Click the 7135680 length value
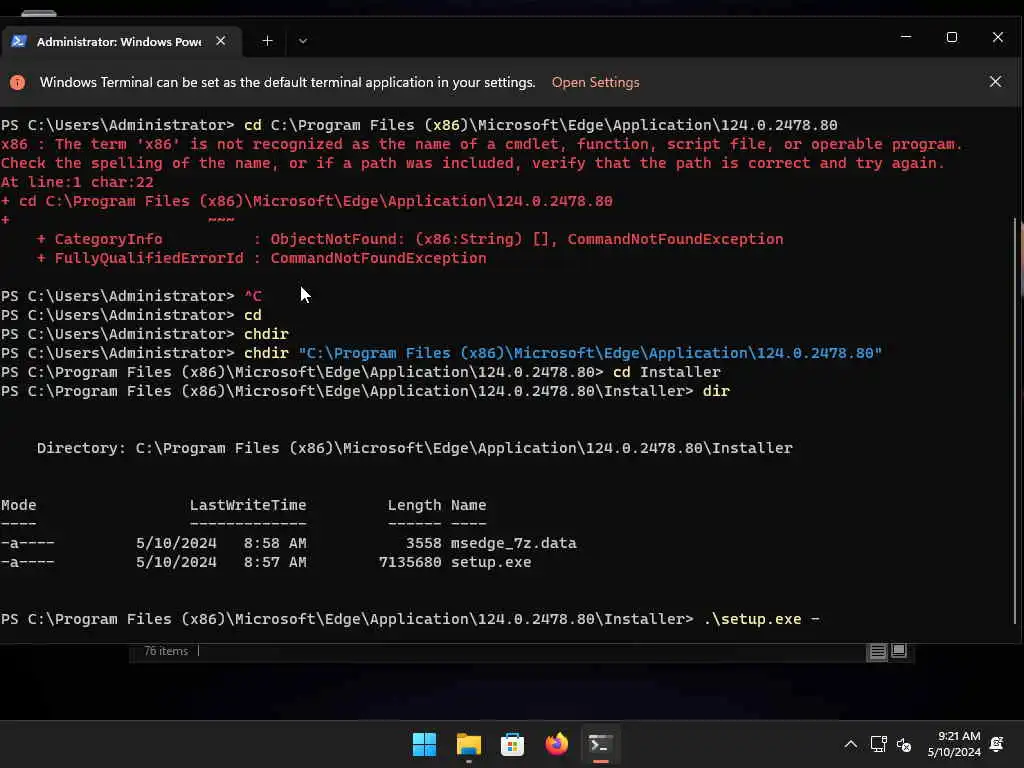This screenshot has width=1024, height=768. click(x=410, y=562)
